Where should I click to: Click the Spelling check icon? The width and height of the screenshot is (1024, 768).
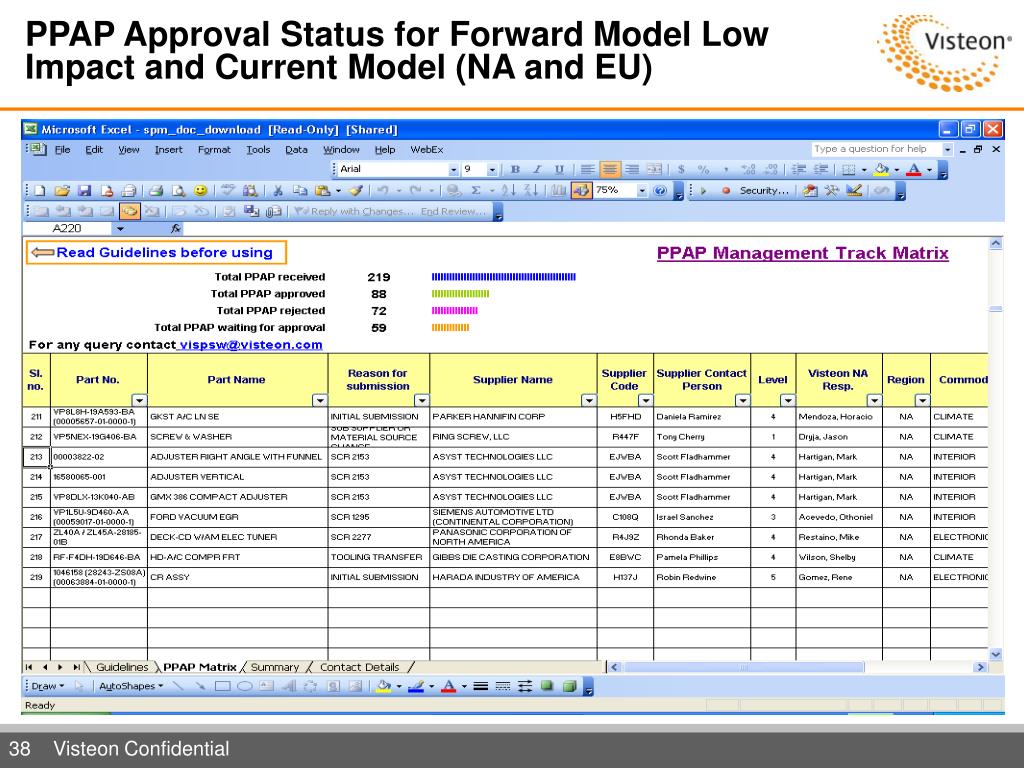(x=228, y=191)
